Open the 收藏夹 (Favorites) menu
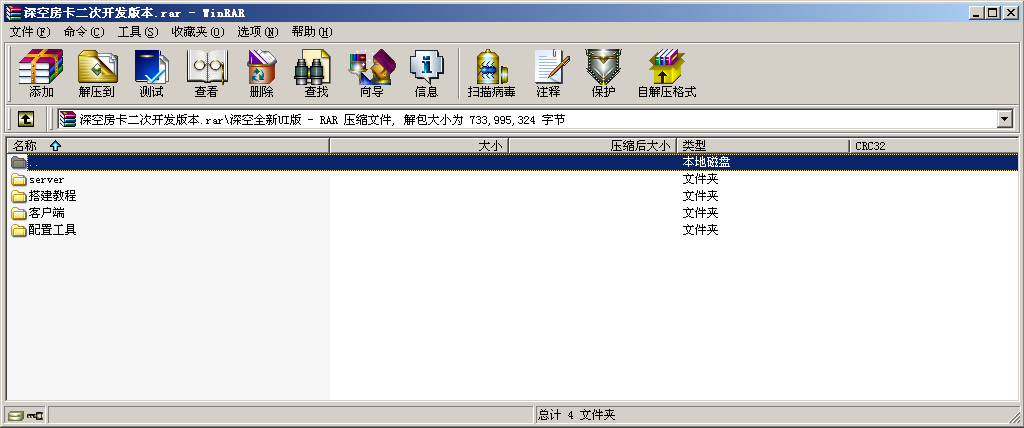Viewport: 1024px width, 428px height. pyautogui.click(x=197, y=32)
